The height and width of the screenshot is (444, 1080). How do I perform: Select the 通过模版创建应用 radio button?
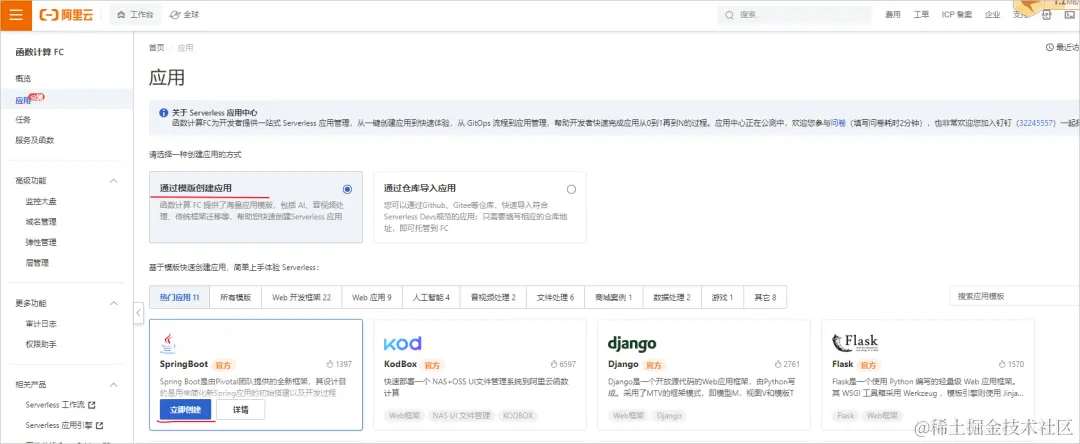click(x=347, y=189)
